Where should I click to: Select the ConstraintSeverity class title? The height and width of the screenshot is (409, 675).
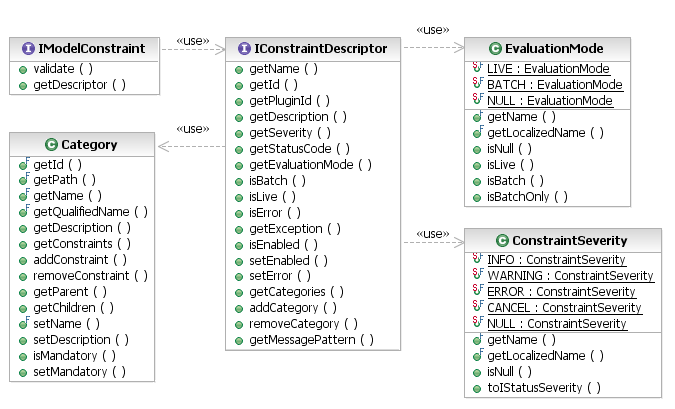pyautogui.click(x=570, y=240)
